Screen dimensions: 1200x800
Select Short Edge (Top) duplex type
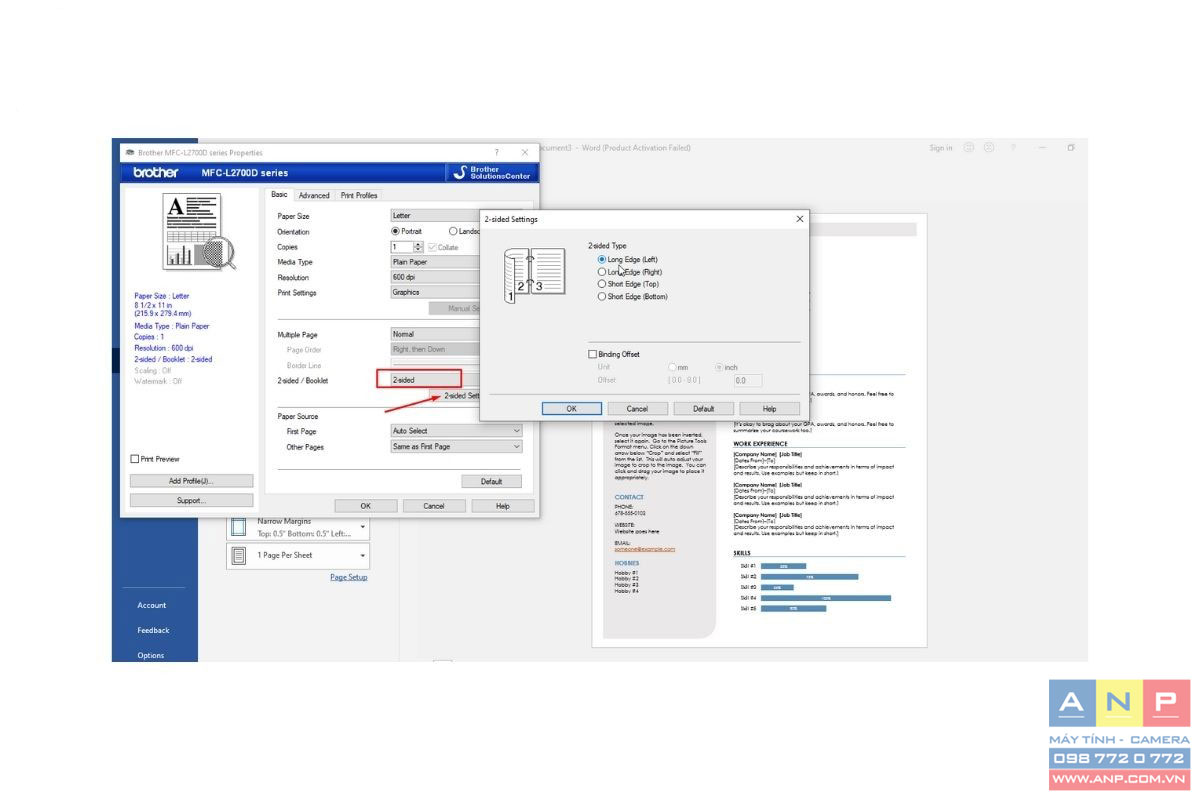pyautogui.click(x=602, y=284)
